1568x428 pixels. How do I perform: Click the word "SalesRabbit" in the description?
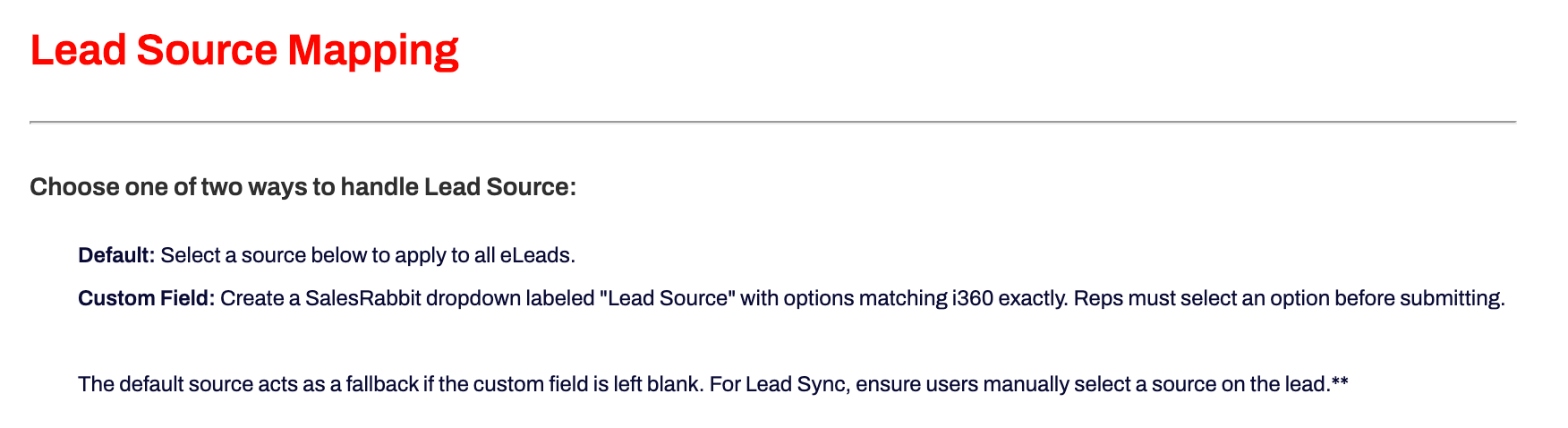[x=362, y=298]
